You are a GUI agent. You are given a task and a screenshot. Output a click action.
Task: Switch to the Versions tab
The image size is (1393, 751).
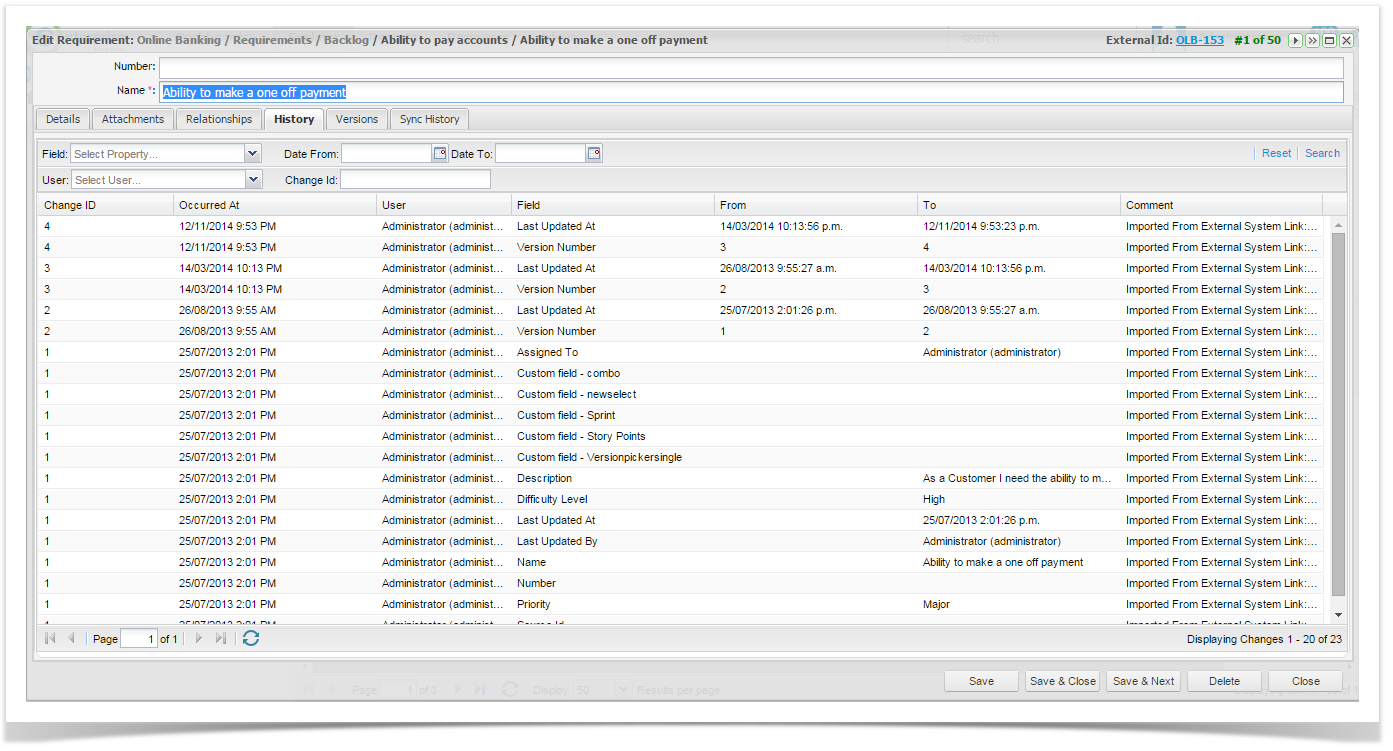[x=357, y=119]
